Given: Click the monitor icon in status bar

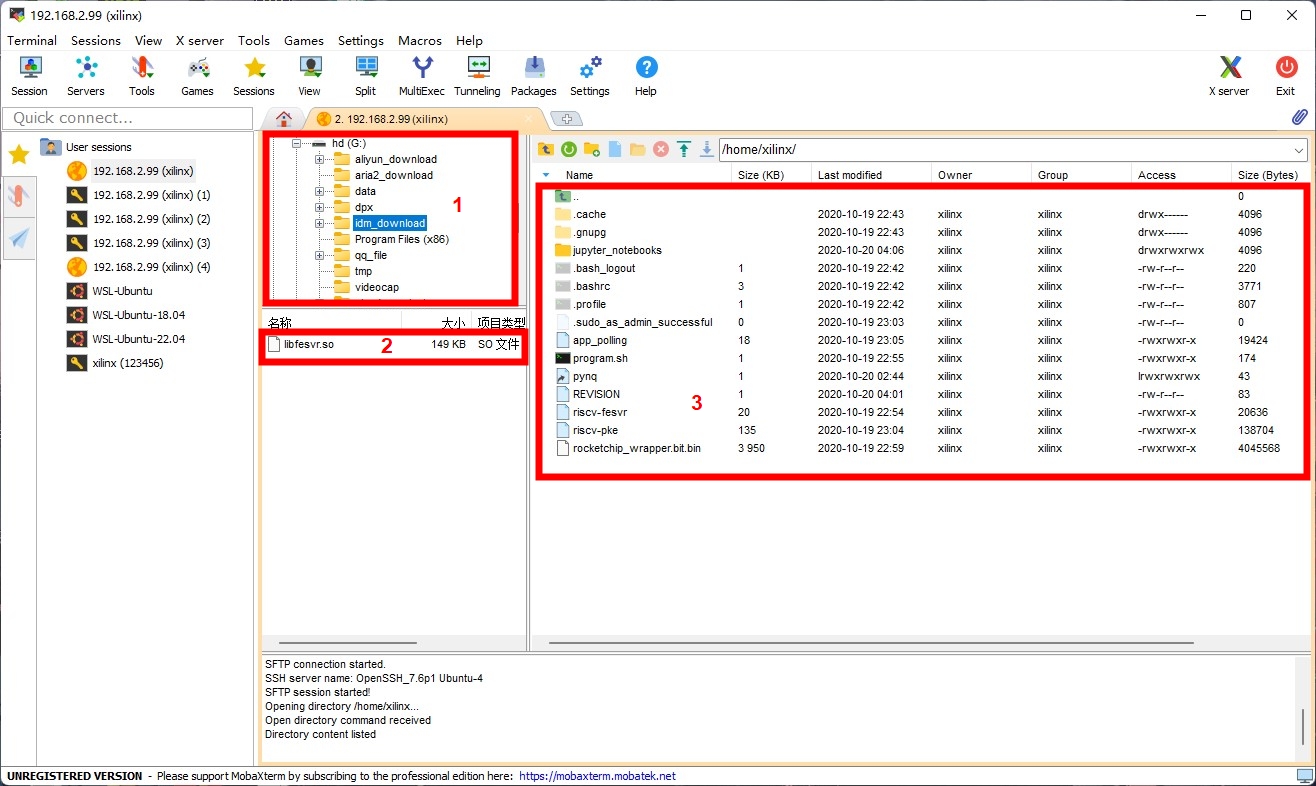Looking at the screenshot, I should [1304, 776].
